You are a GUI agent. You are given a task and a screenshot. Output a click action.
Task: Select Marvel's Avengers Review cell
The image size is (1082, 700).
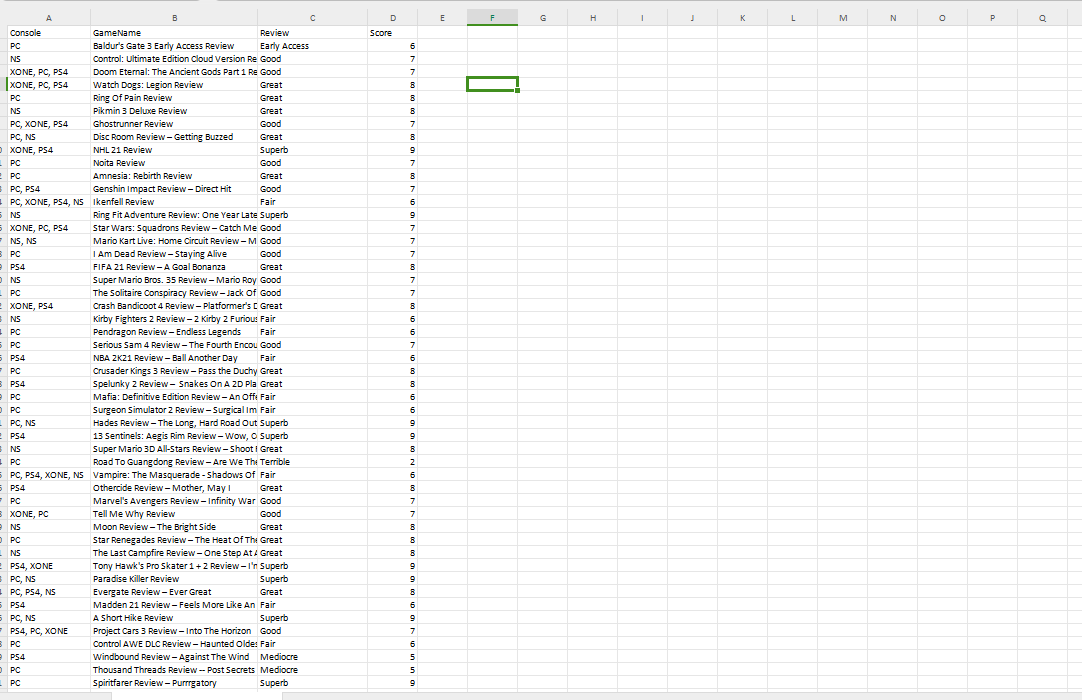(174, 501)
